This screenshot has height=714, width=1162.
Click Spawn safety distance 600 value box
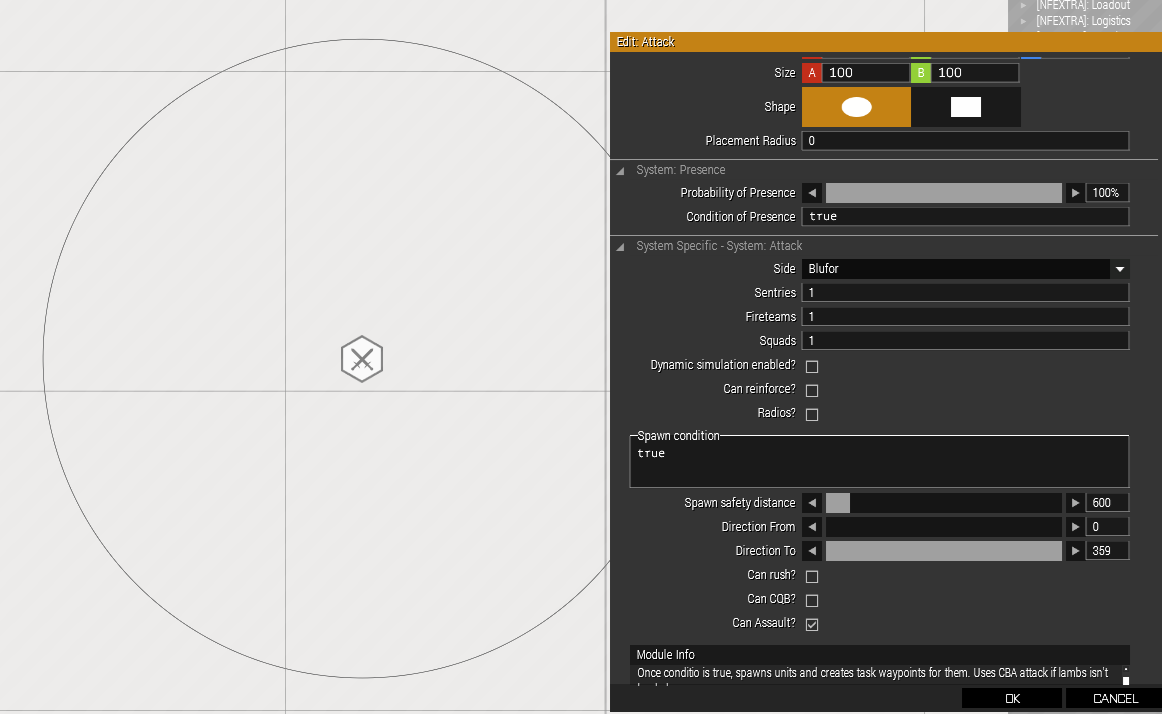click(1107, 503)
